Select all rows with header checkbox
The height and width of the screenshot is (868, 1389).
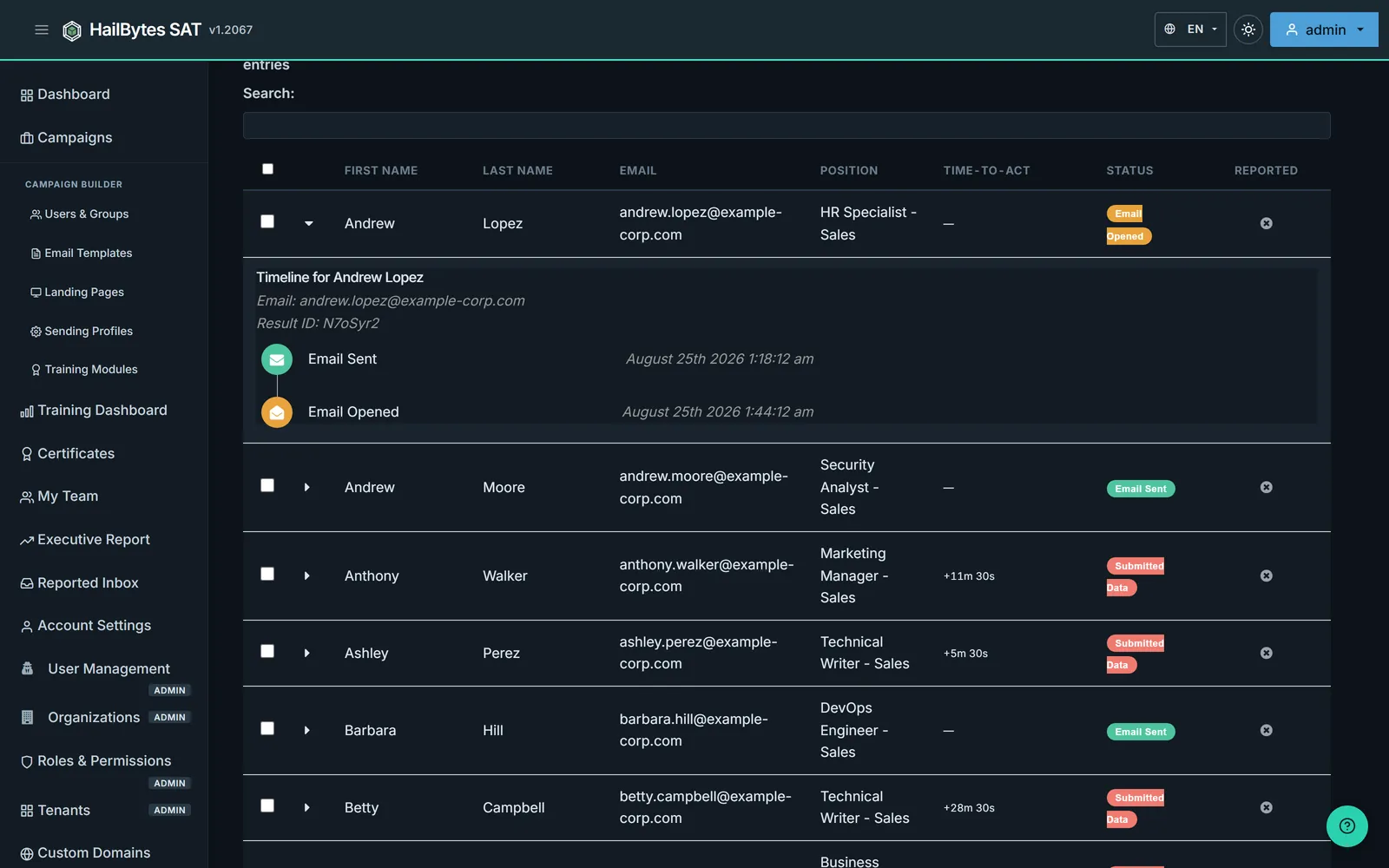267,169
